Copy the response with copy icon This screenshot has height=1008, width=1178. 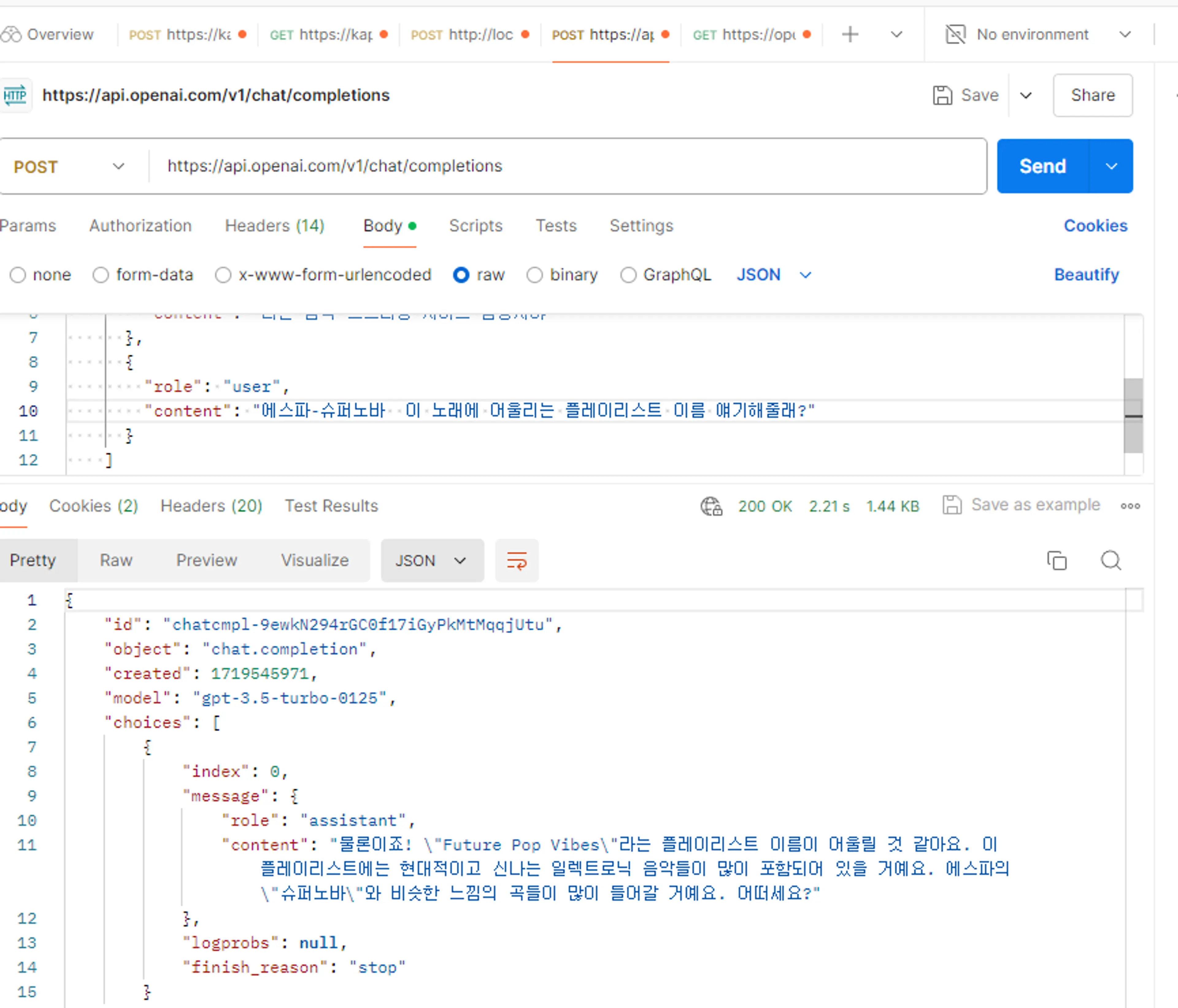1056,560
